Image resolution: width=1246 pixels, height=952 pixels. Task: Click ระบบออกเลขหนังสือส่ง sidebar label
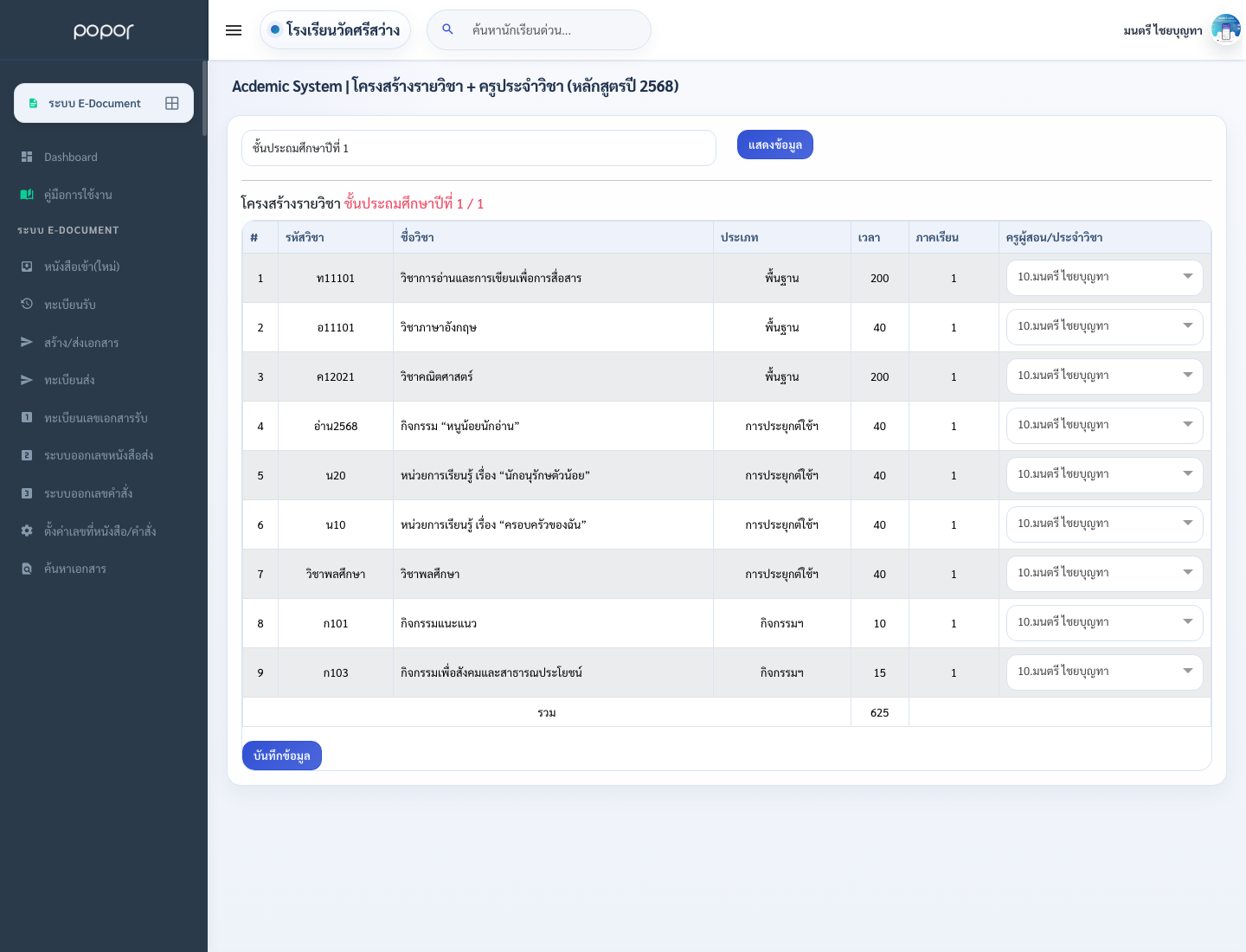point(99,455)
